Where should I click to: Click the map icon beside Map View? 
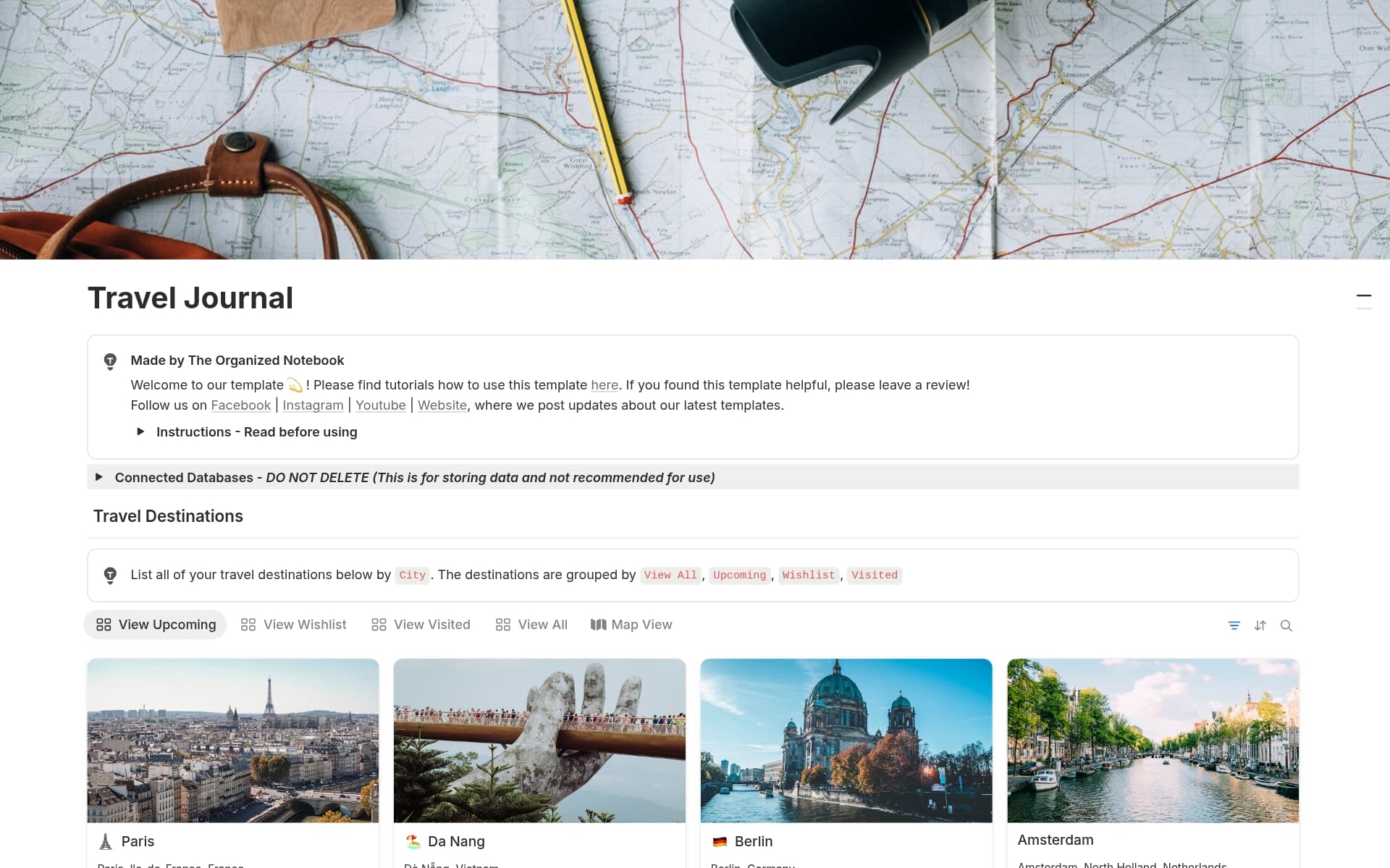(597, 624)
